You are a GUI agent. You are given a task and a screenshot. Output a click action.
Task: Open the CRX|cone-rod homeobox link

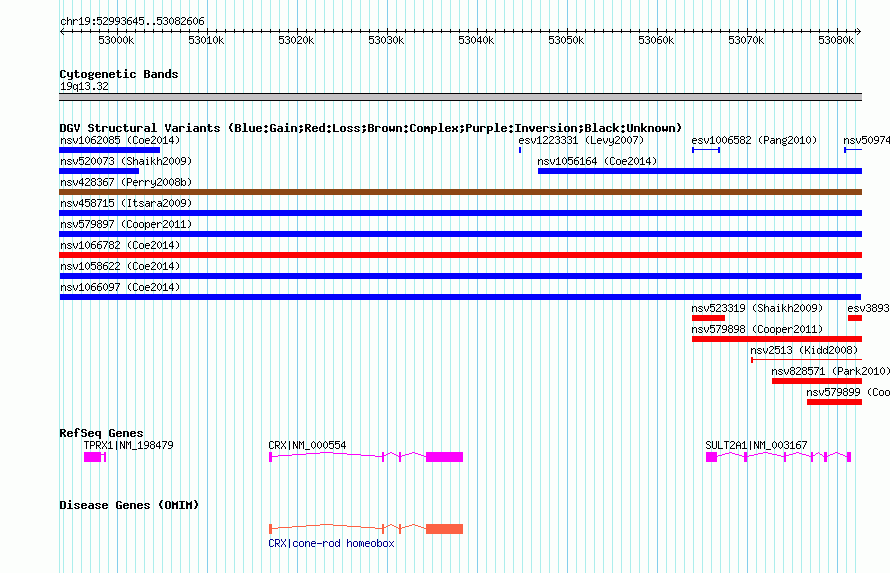(x=331, y=543)
